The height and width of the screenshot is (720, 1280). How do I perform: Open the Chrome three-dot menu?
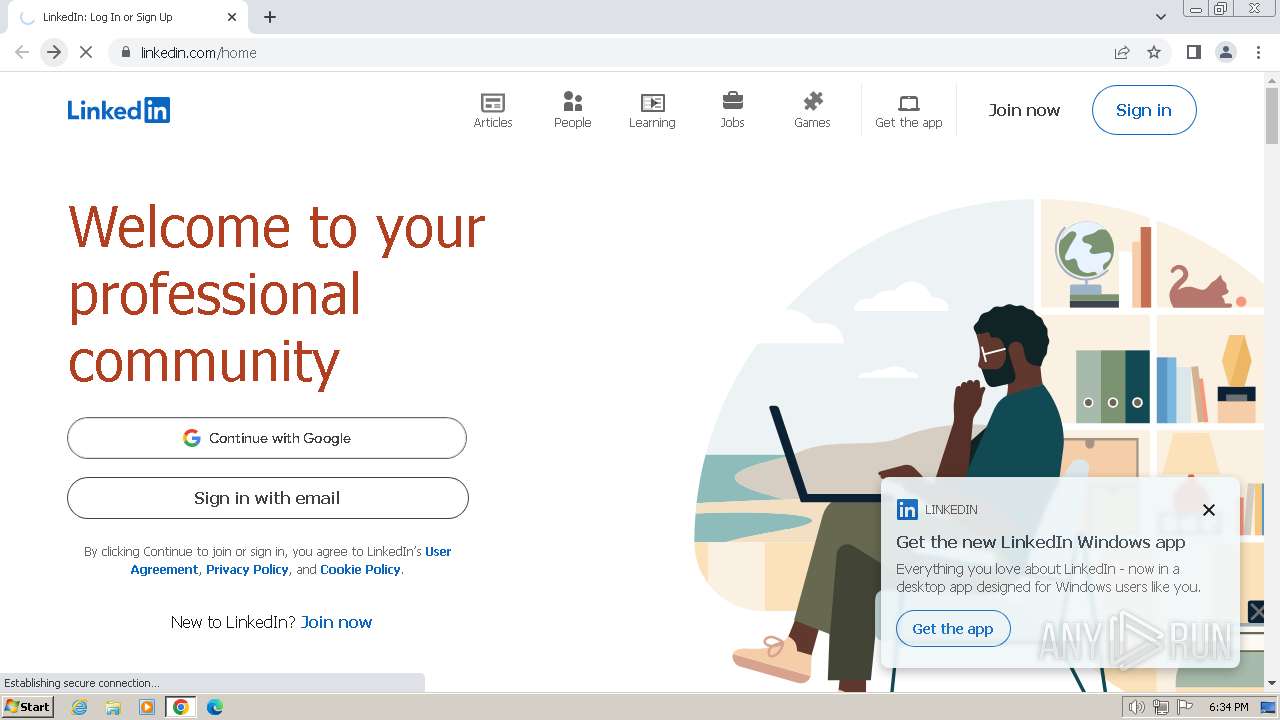[1258, 52]
